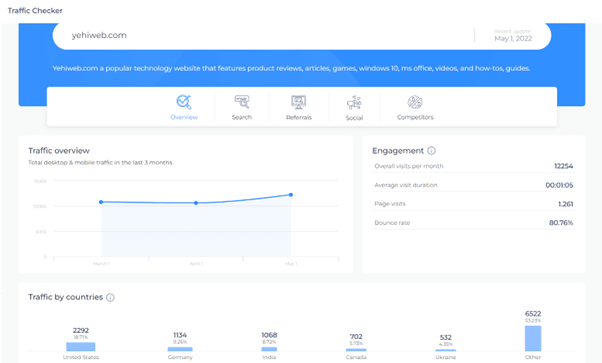Select the April 1 data point on chart
The image size is (602, 363).
coord(196,203)
